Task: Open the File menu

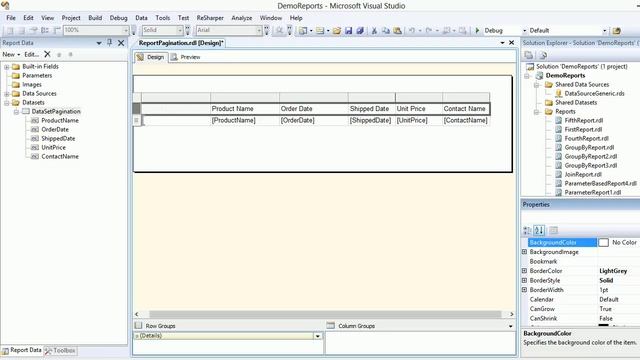Action: click(x=11, y=18)
